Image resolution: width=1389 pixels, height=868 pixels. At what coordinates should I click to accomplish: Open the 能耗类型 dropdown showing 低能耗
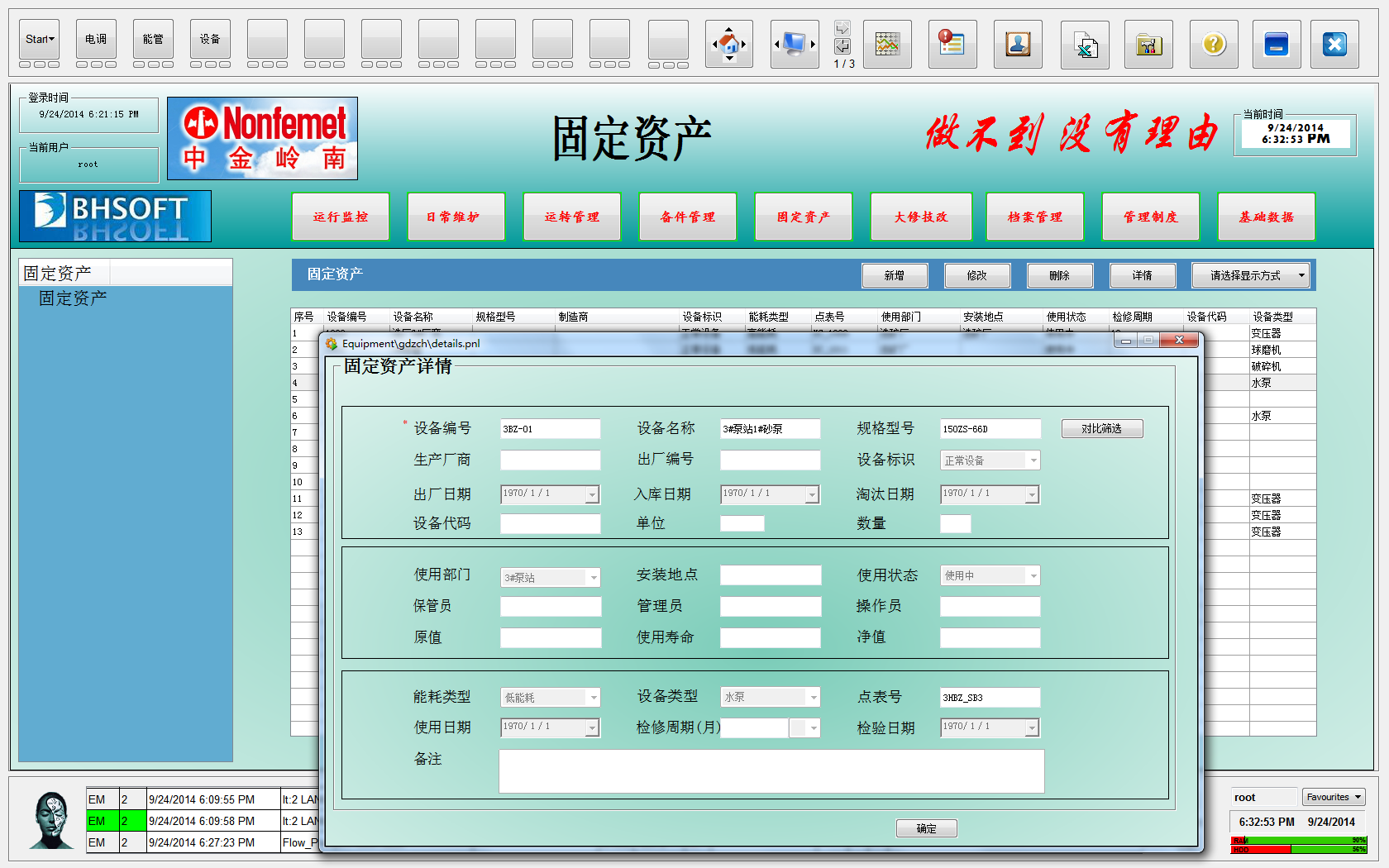point(551,697)
